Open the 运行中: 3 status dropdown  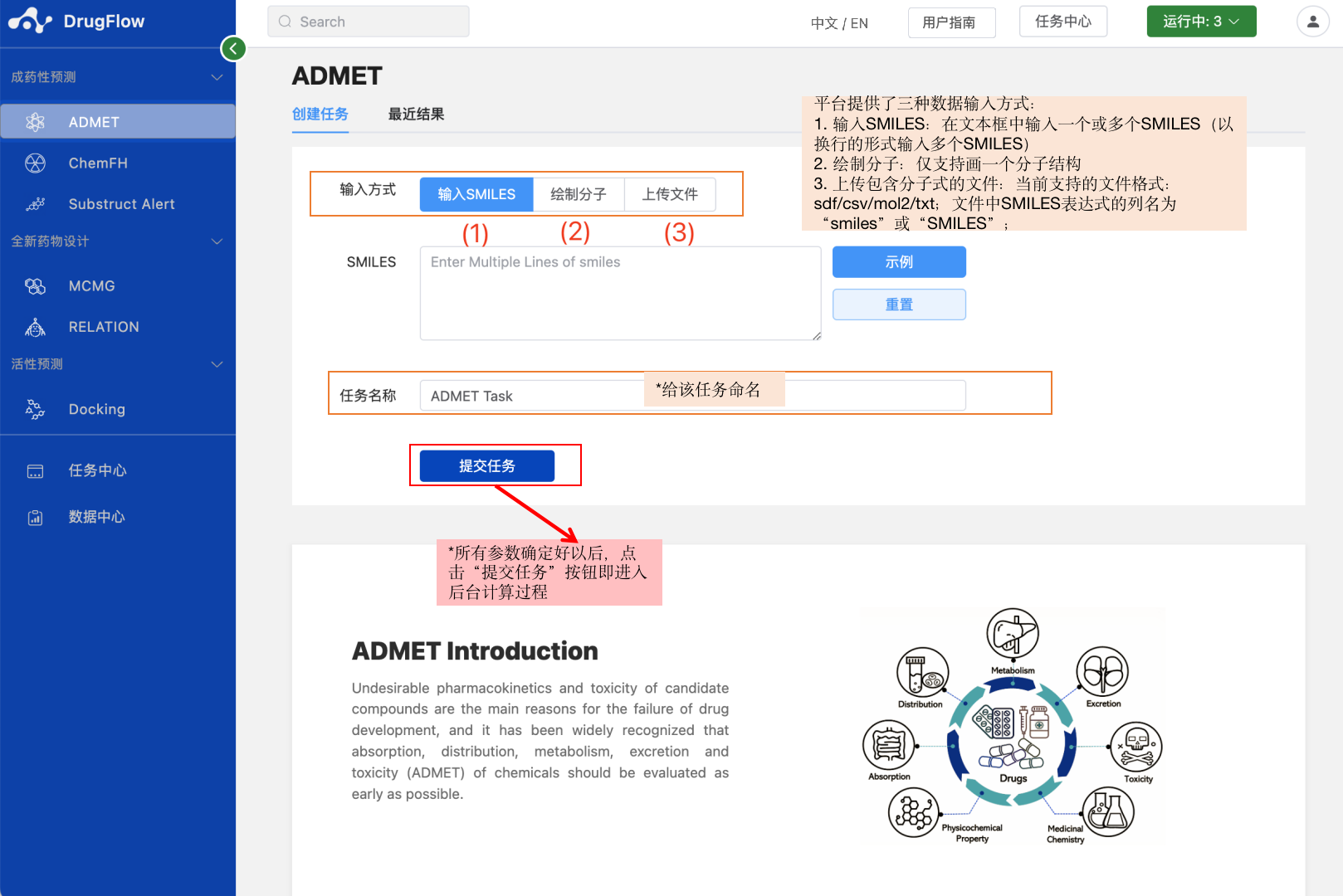point(1201,21)
